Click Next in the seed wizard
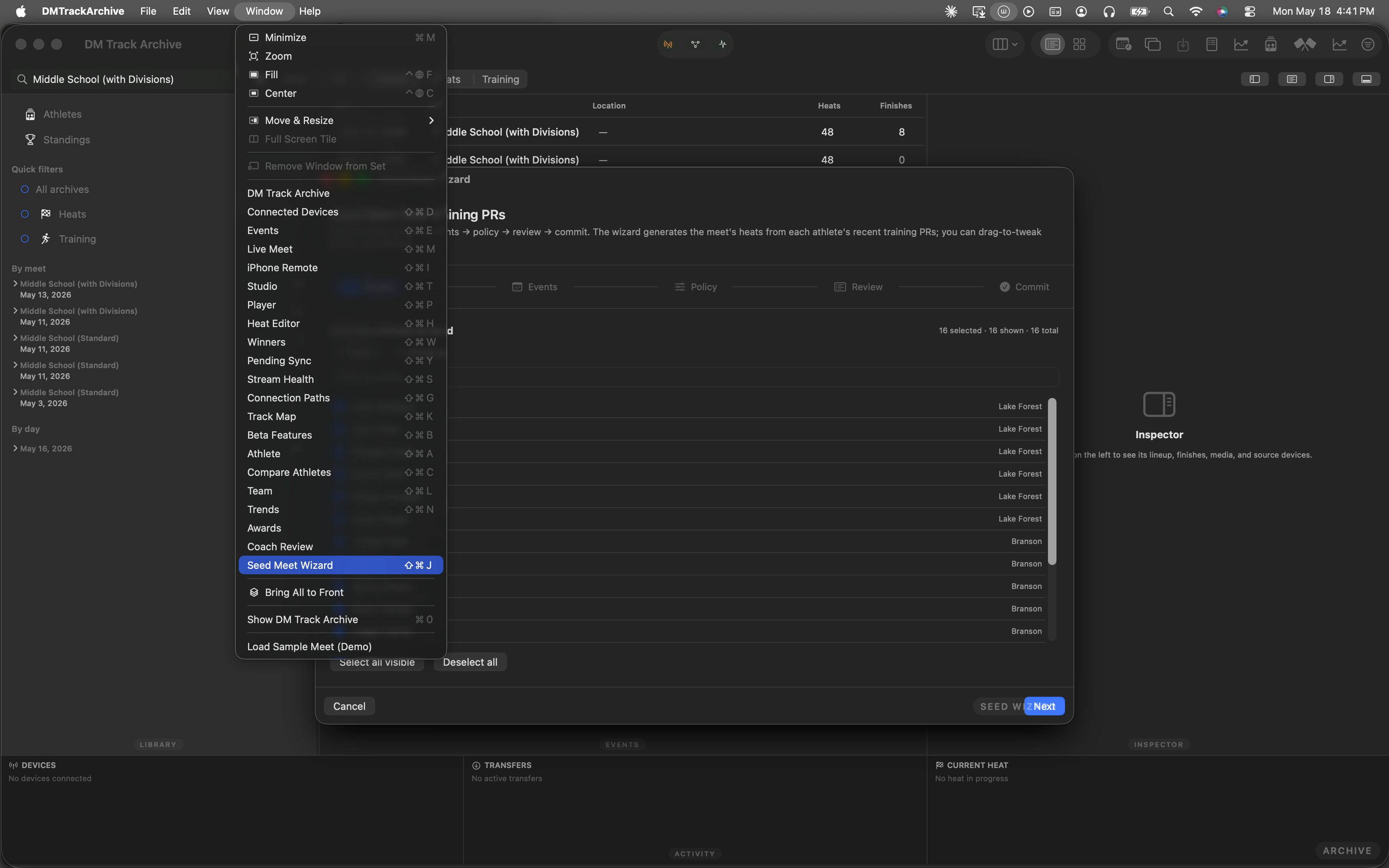 click(x=1044, y=706)
